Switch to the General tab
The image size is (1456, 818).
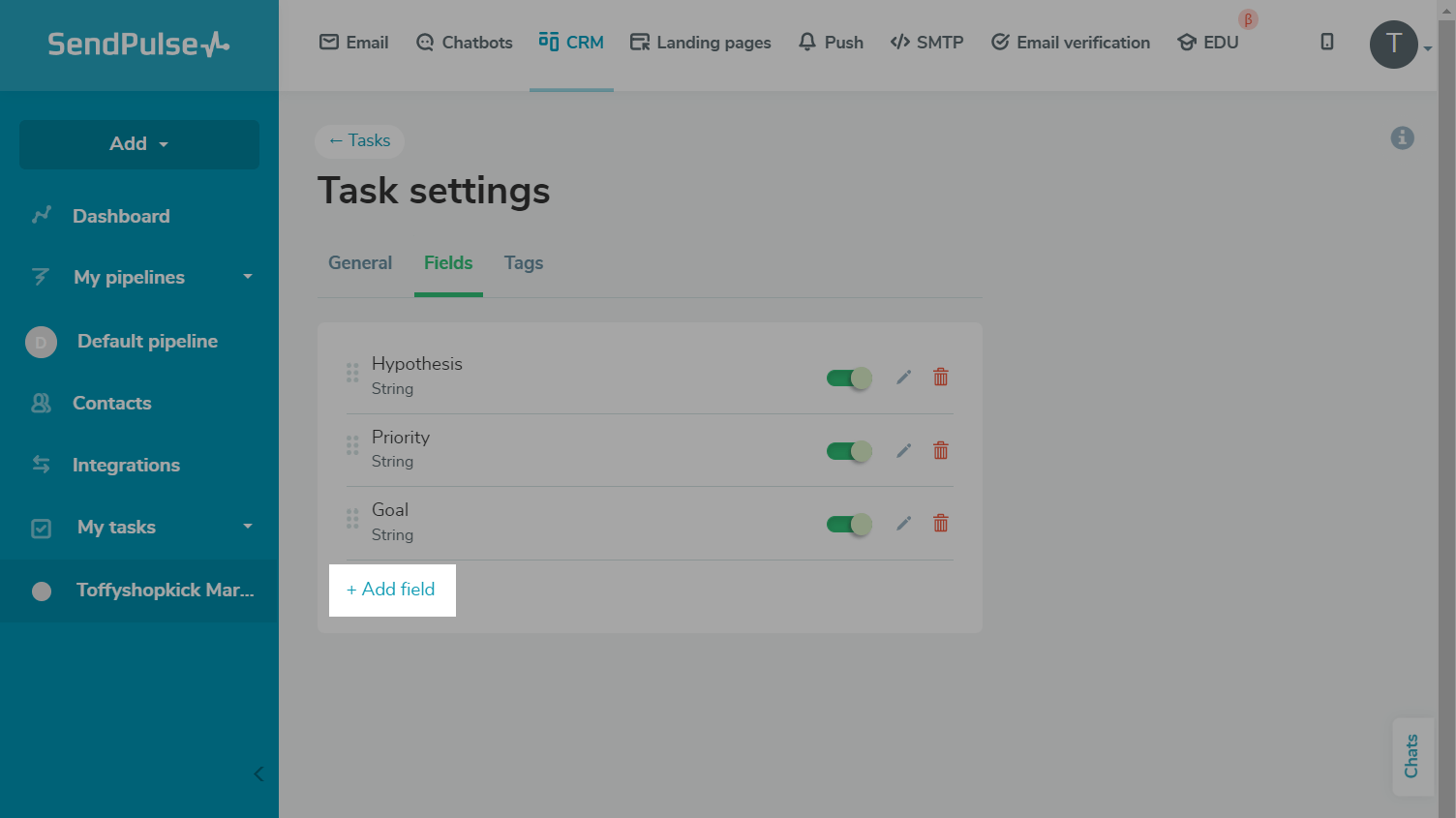(x=360, y=263)
